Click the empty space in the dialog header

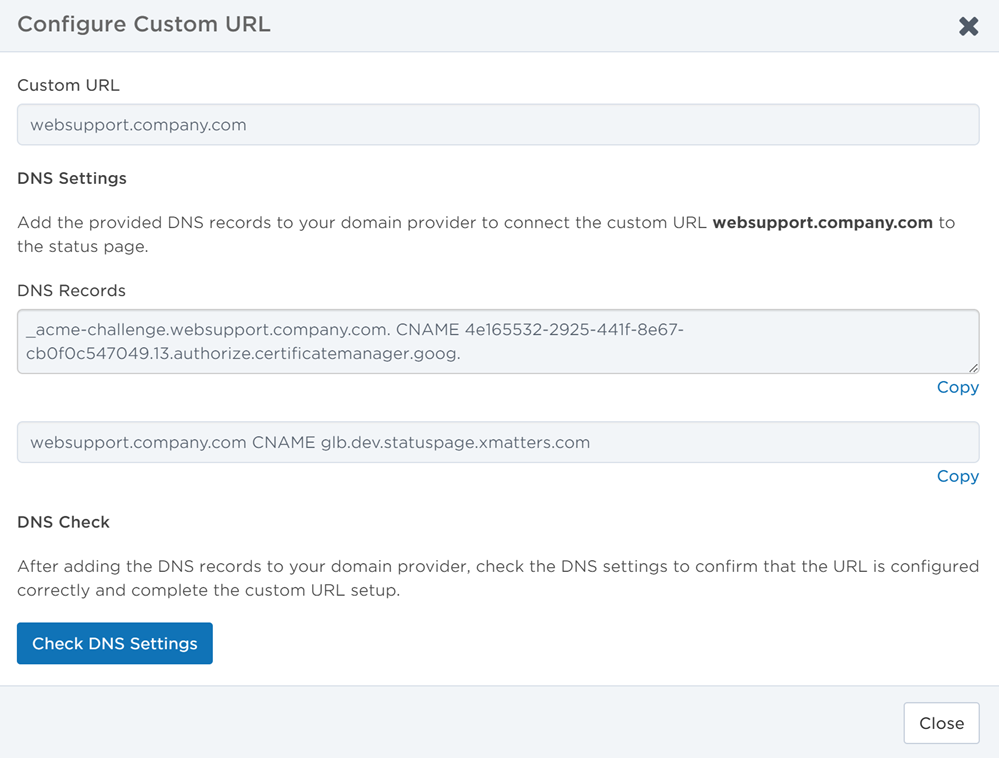[600, 26]
